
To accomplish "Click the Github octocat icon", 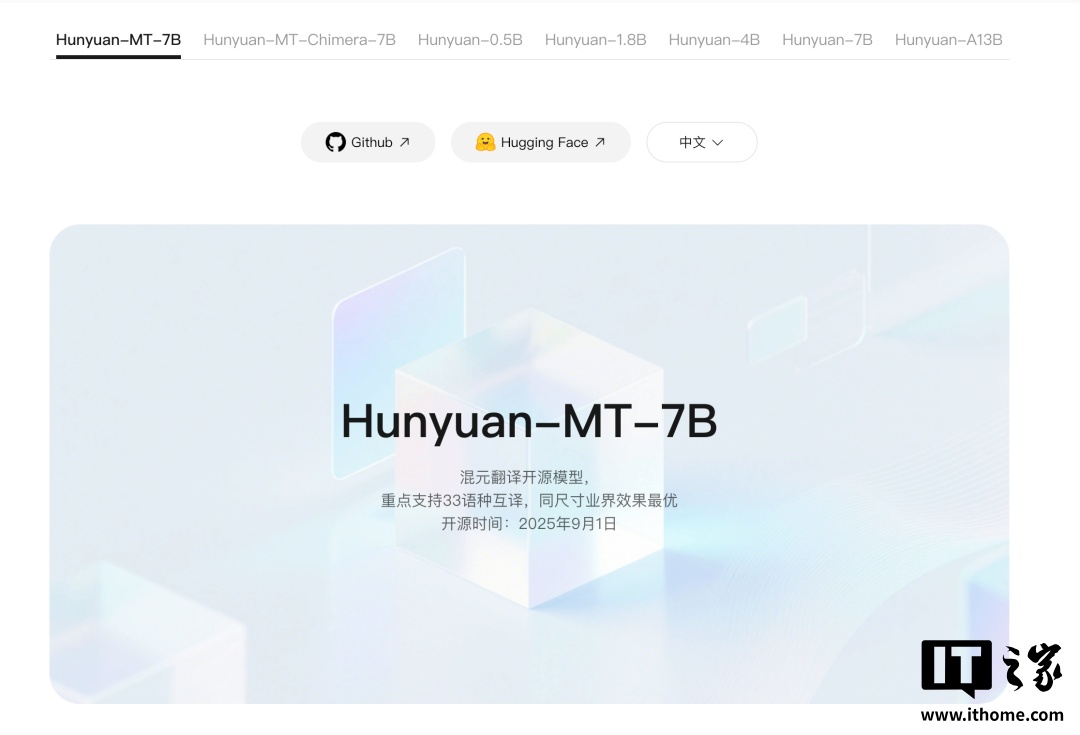I will [336, 142].
